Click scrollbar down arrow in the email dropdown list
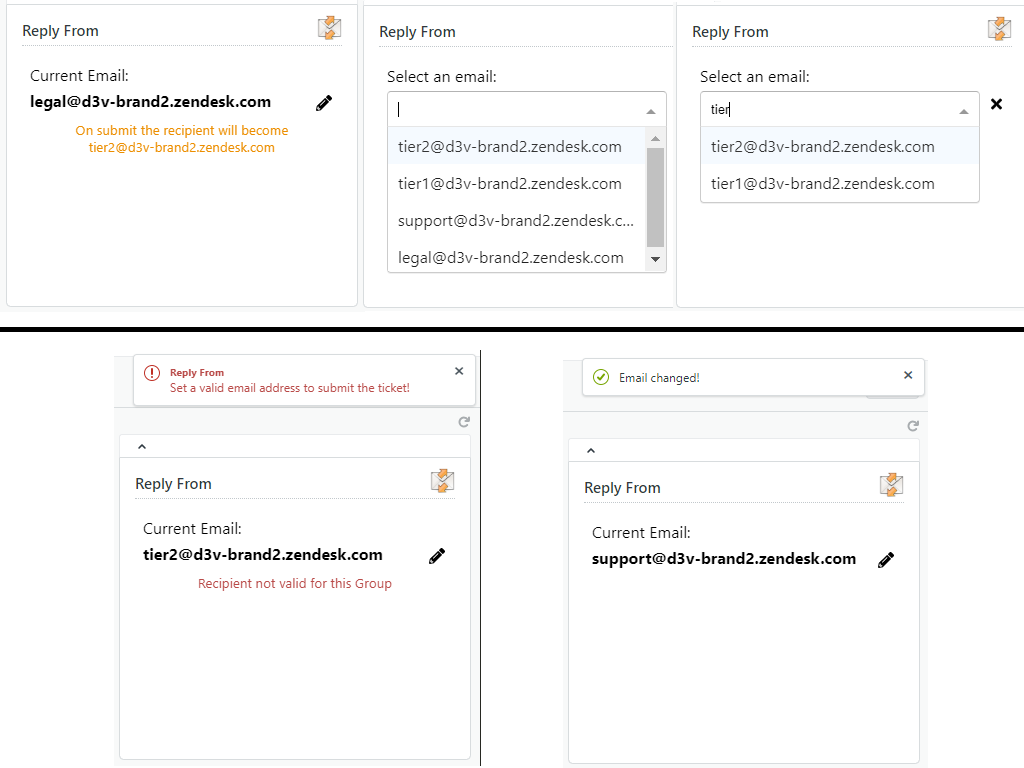Image resolution: width=1024 pixels, height=768 pixels. (x=656, y=259)
